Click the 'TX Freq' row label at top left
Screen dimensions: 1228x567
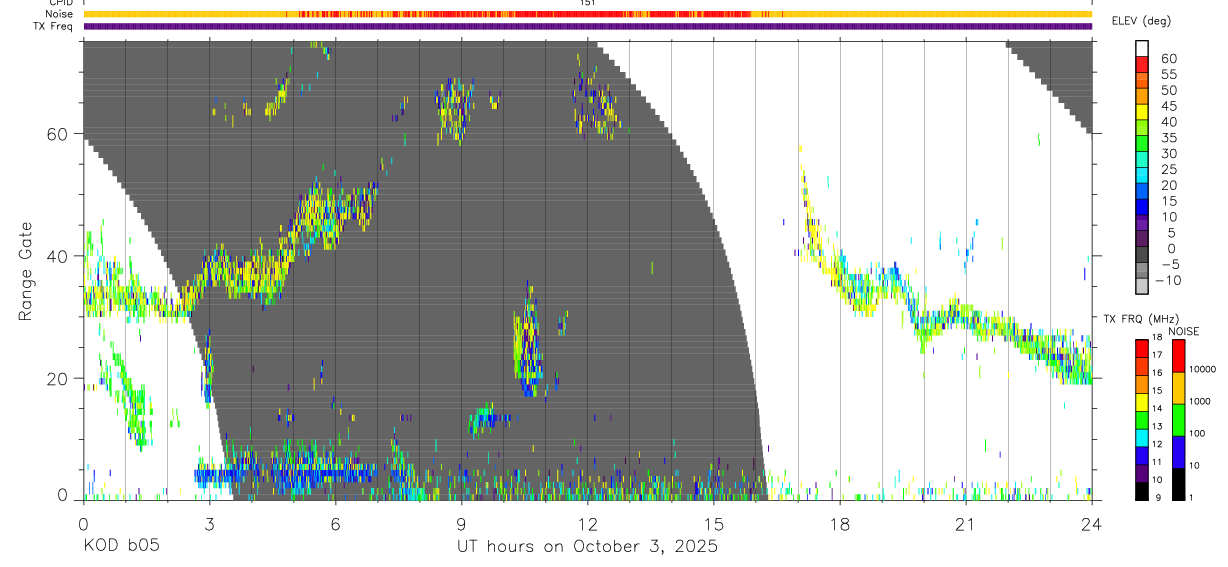pyautogui.click(x=53, y=26)
